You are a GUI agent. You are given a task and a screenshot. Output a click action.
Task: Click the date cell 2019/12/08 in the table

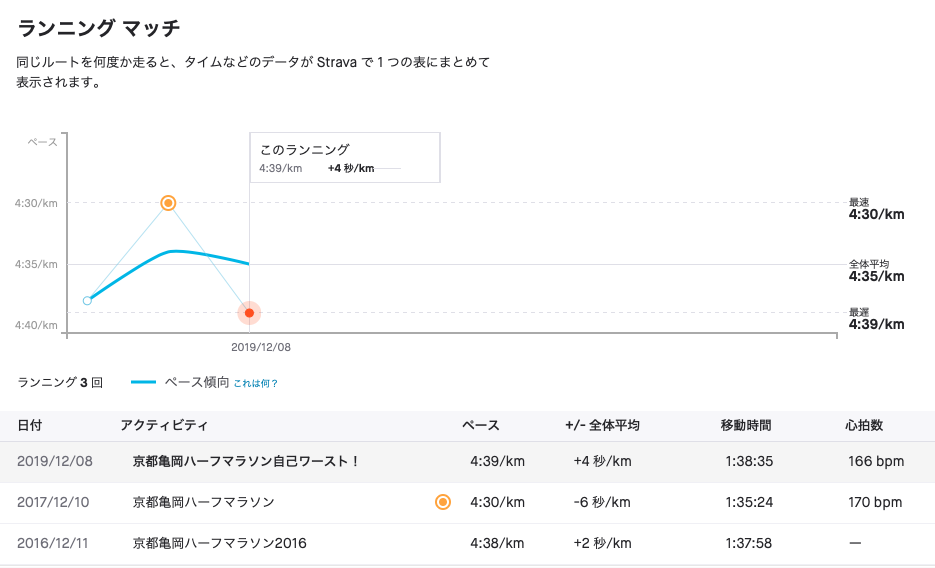[x=55, y=461]
